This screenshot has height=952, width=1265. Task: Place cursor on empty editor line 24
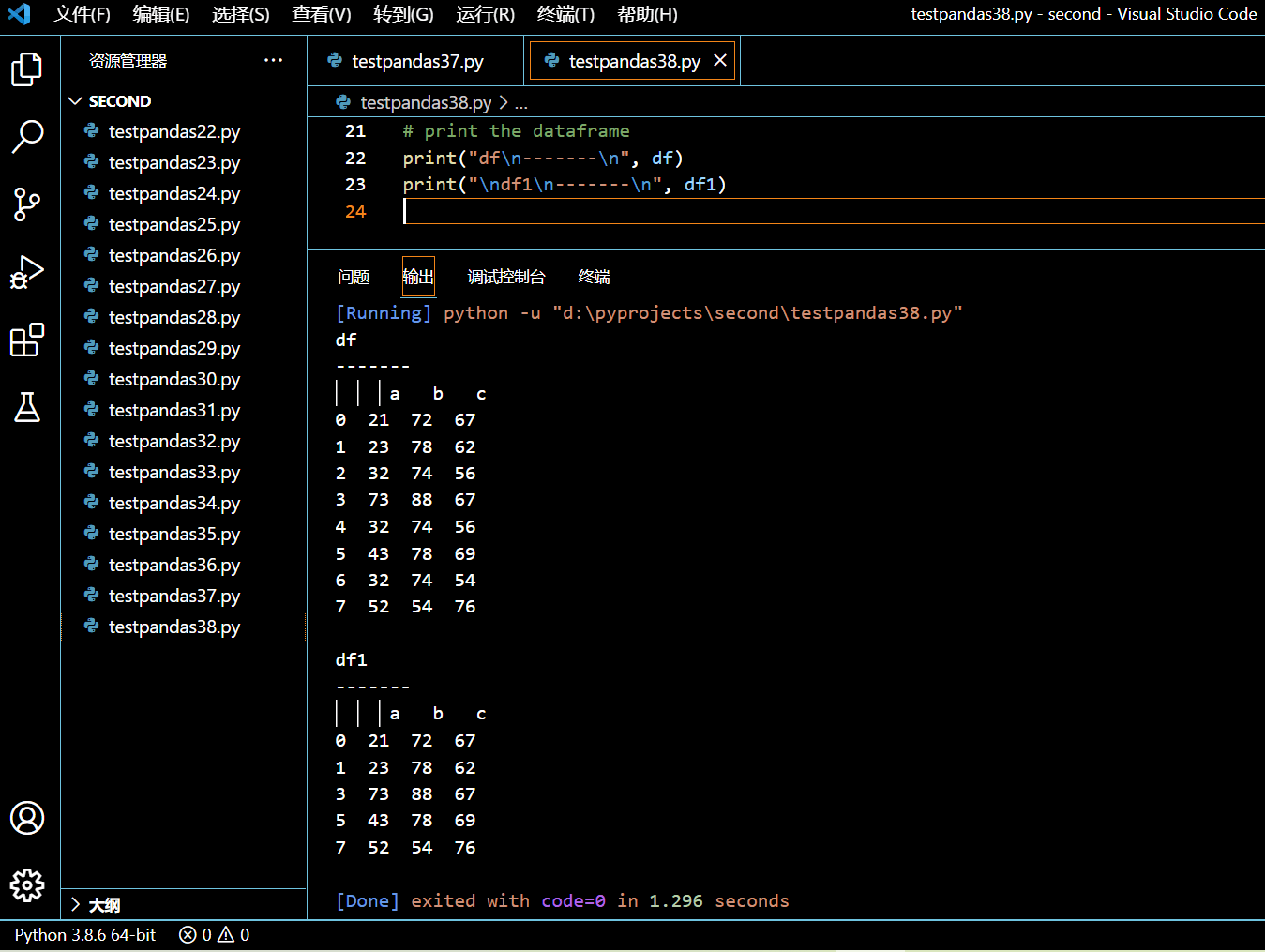[833, 211]
